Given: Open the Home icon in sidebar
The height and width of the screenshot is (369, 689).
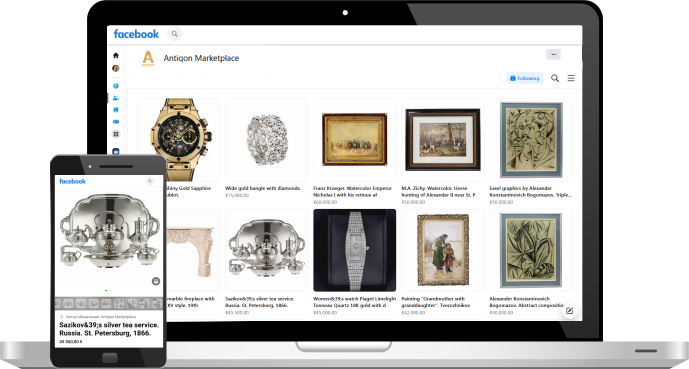Looking at the screenshot, I should [x=116, y=55].
